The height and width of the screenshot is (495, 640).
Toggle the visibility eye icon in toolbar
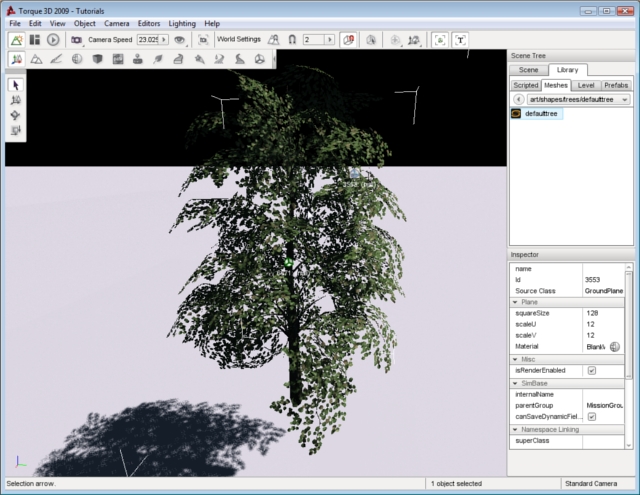click(180, 40)
